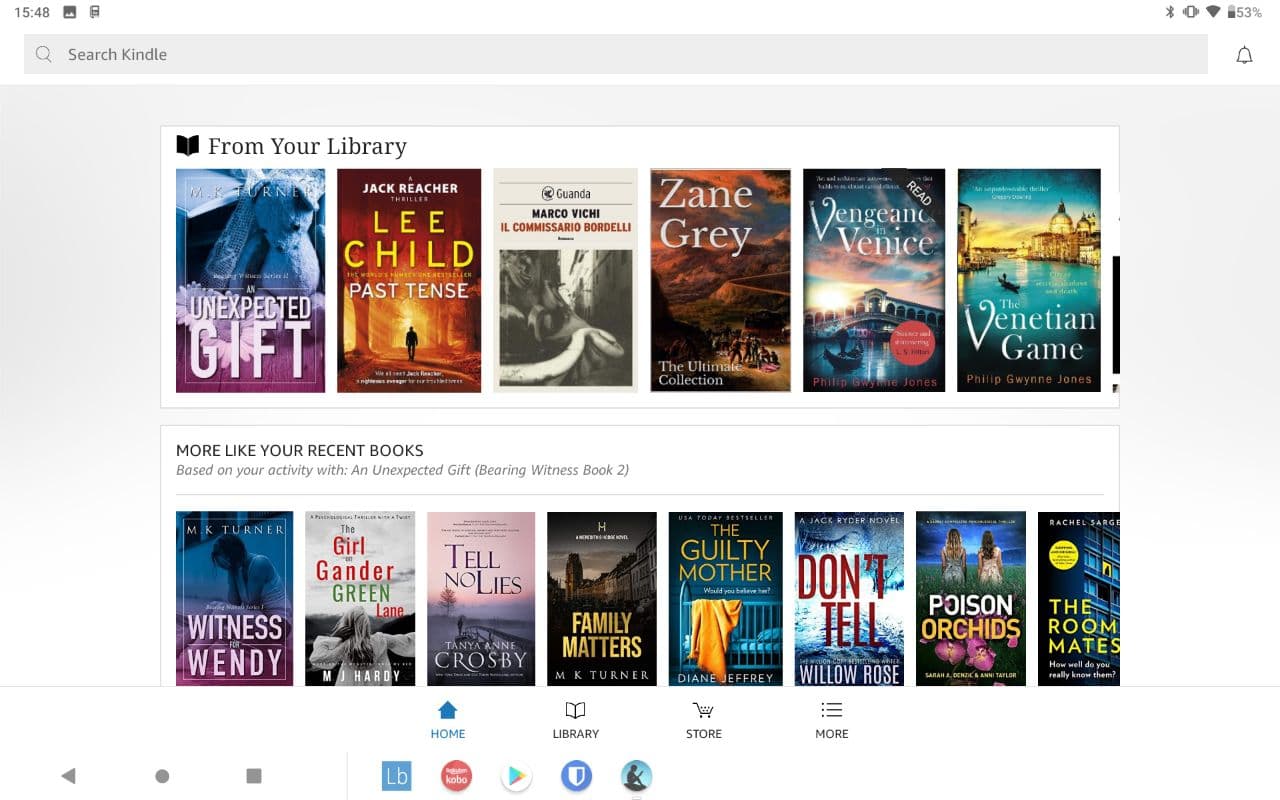Tap the Bluetooth status icon
This screenshot has width=1280, height=800.
pos(1169,12)
